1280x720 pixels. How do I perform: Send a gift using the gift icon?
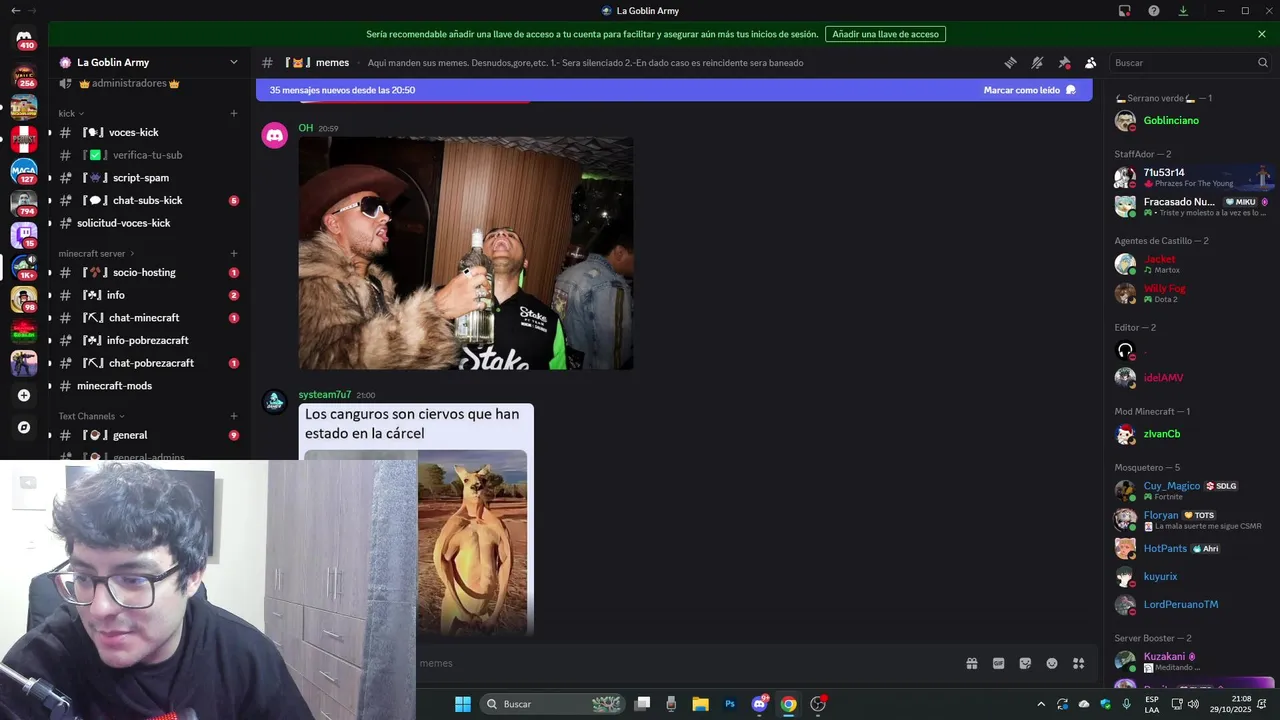click(x=971, y=663)
